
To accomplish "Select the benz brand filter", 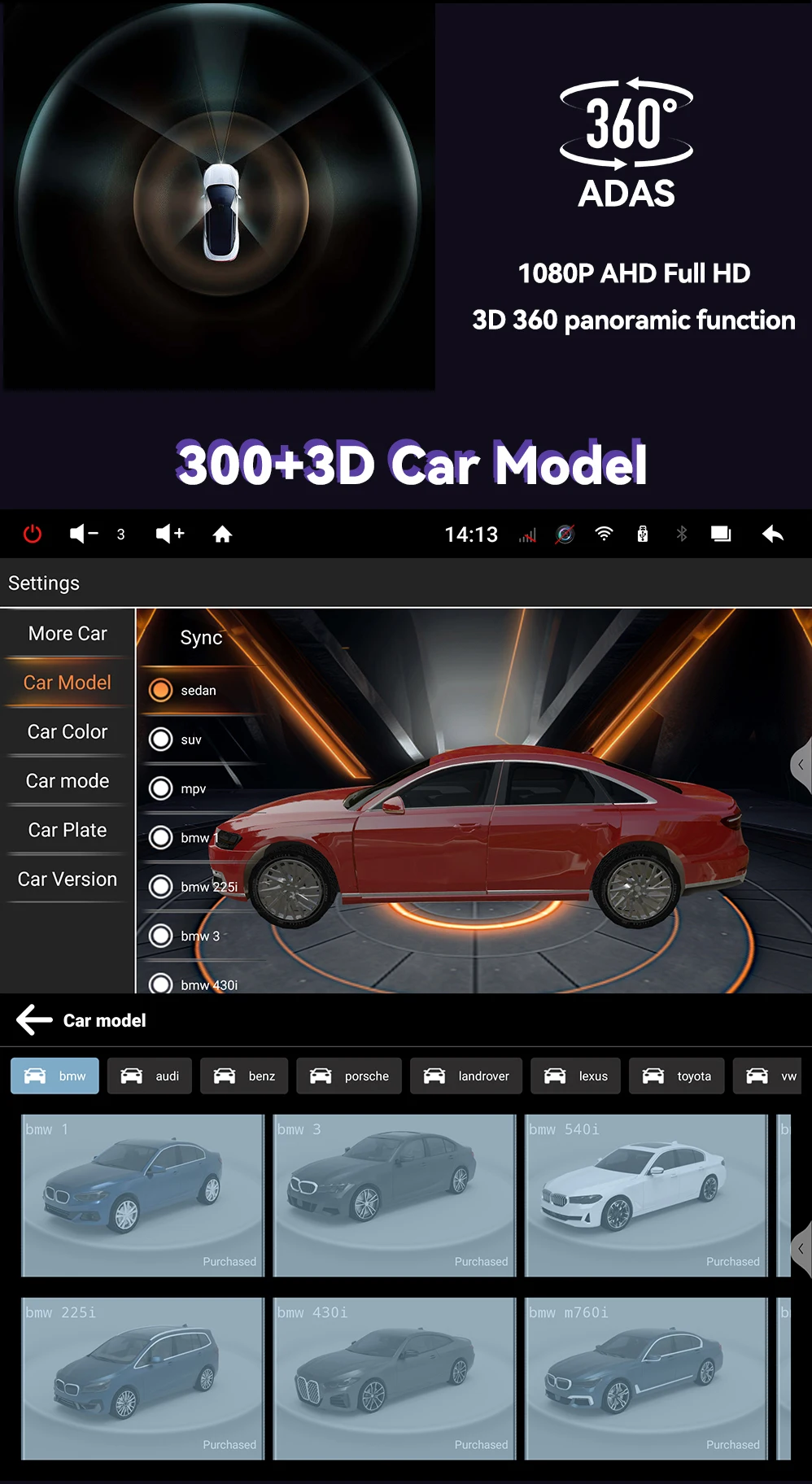I will point(244,1076).
